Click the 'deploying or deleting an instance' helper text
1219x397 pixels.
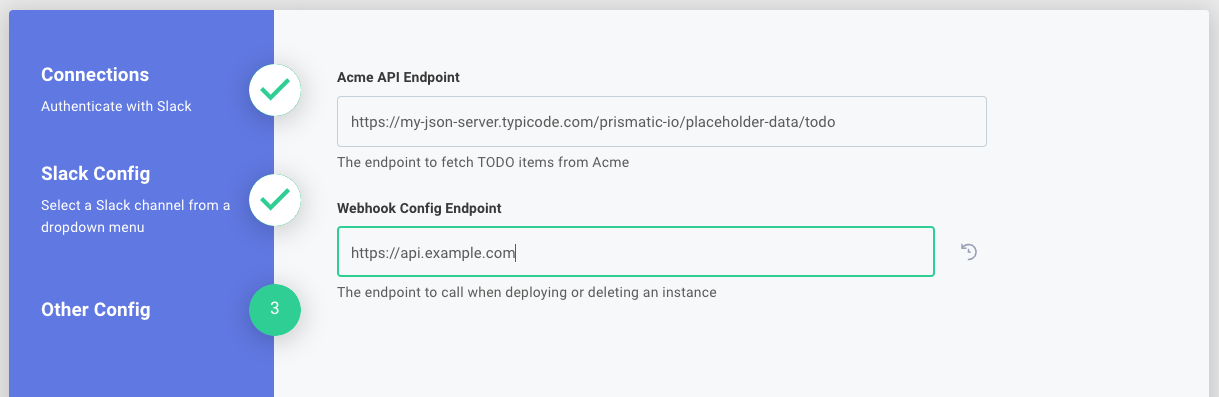click(613, 293)
